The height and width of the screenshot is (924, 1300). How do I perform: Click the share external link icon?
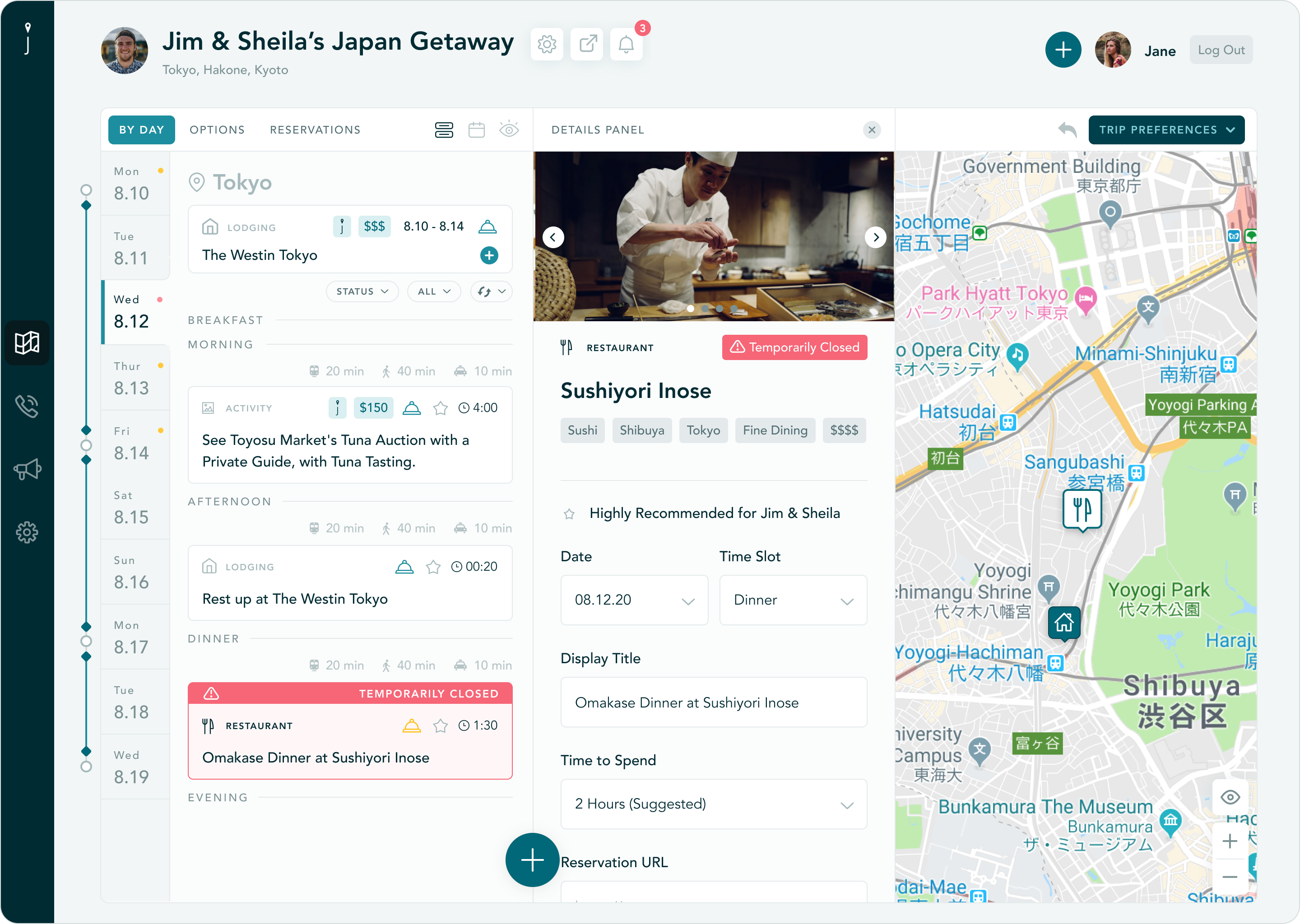click(x=587, y=44)
